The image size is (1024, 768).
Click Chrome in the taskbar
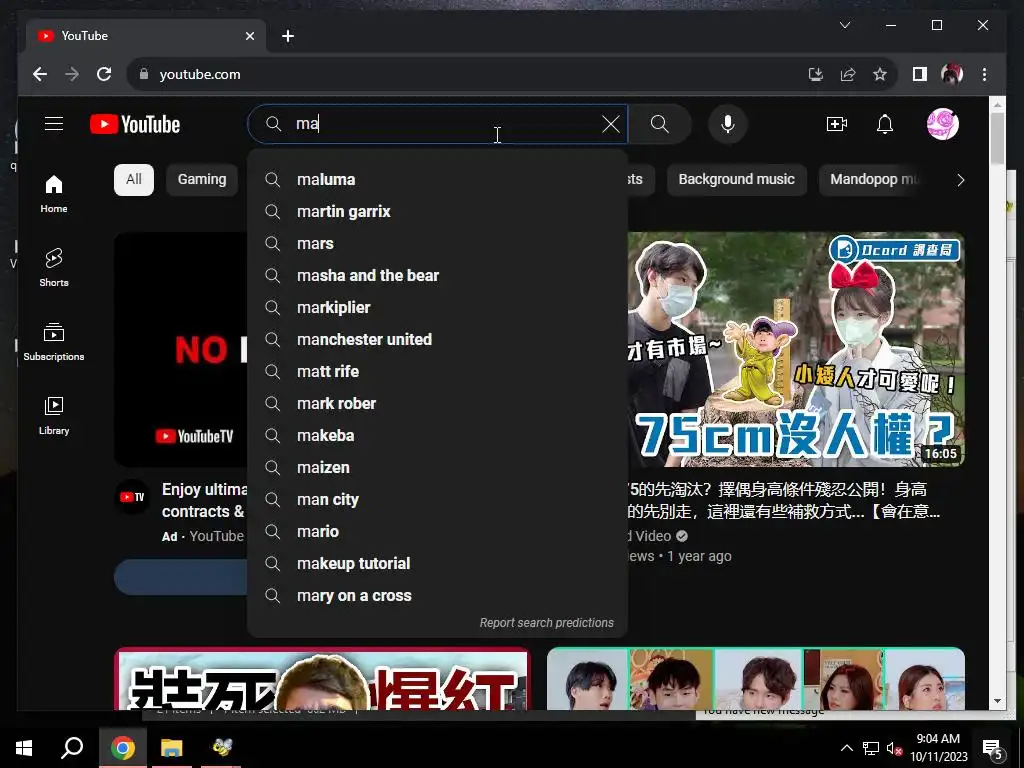122,748
